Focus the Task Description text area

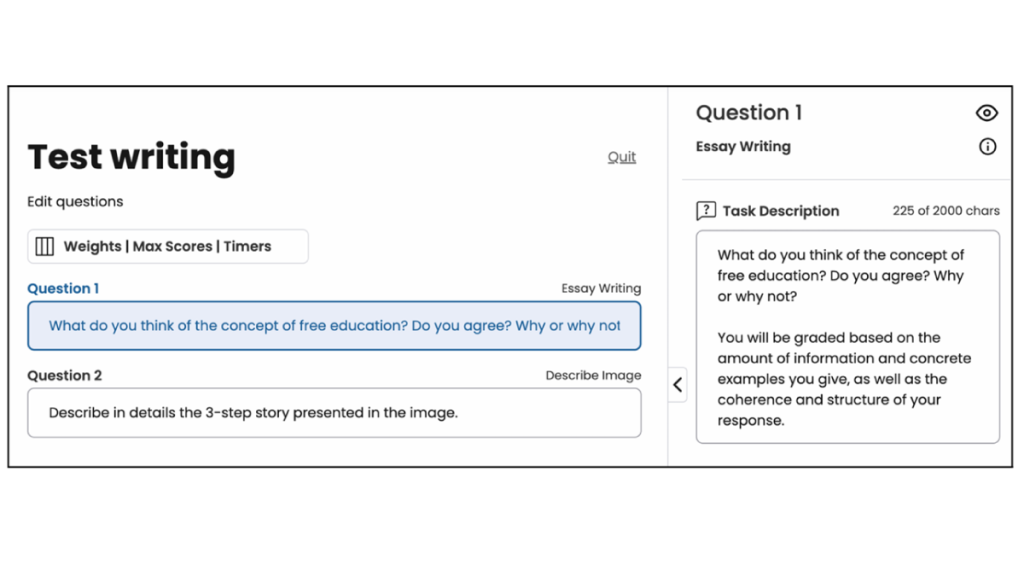847,337
